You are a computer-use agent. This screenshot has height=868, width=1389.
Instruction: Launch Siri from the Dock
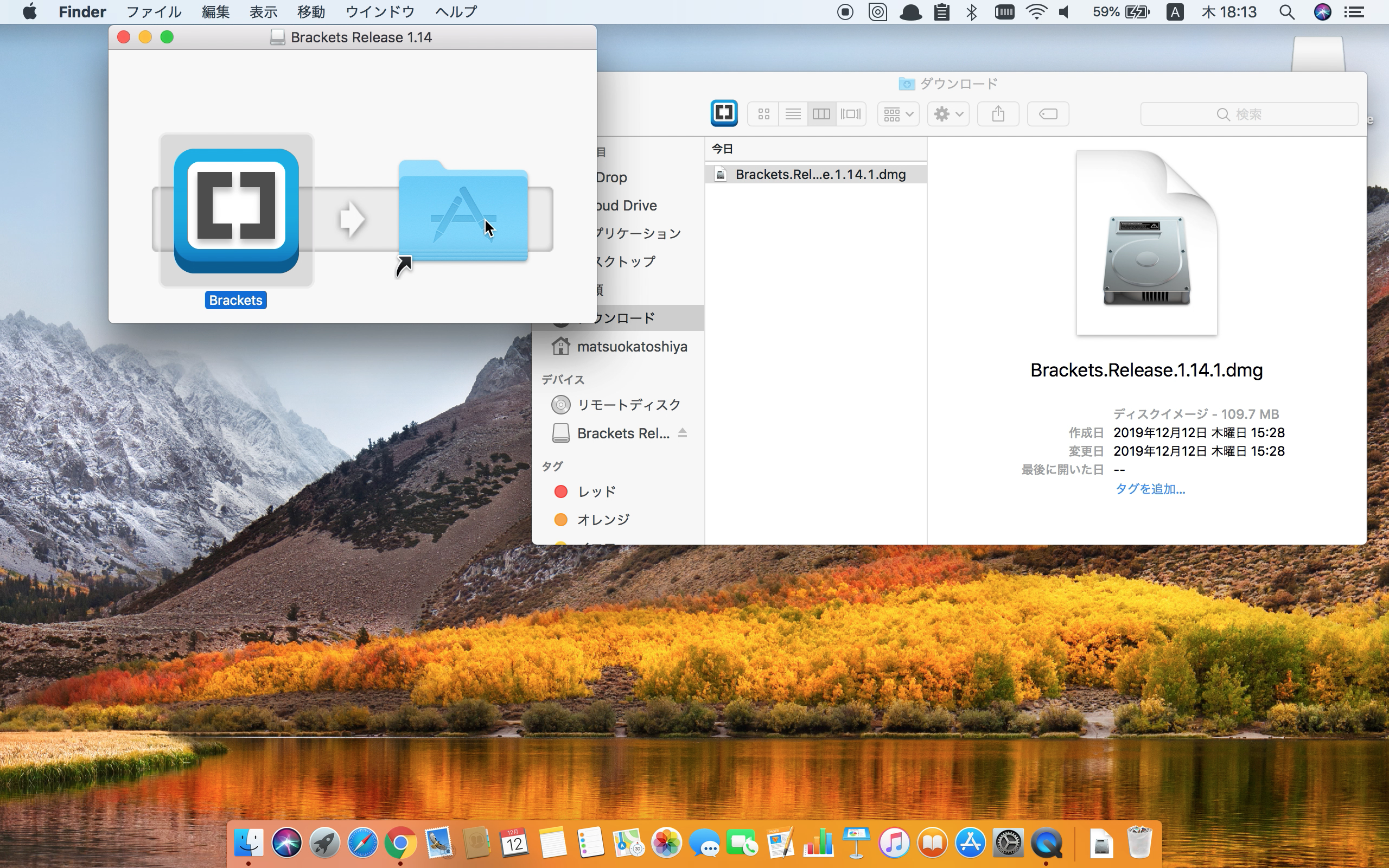pos(286,843)
